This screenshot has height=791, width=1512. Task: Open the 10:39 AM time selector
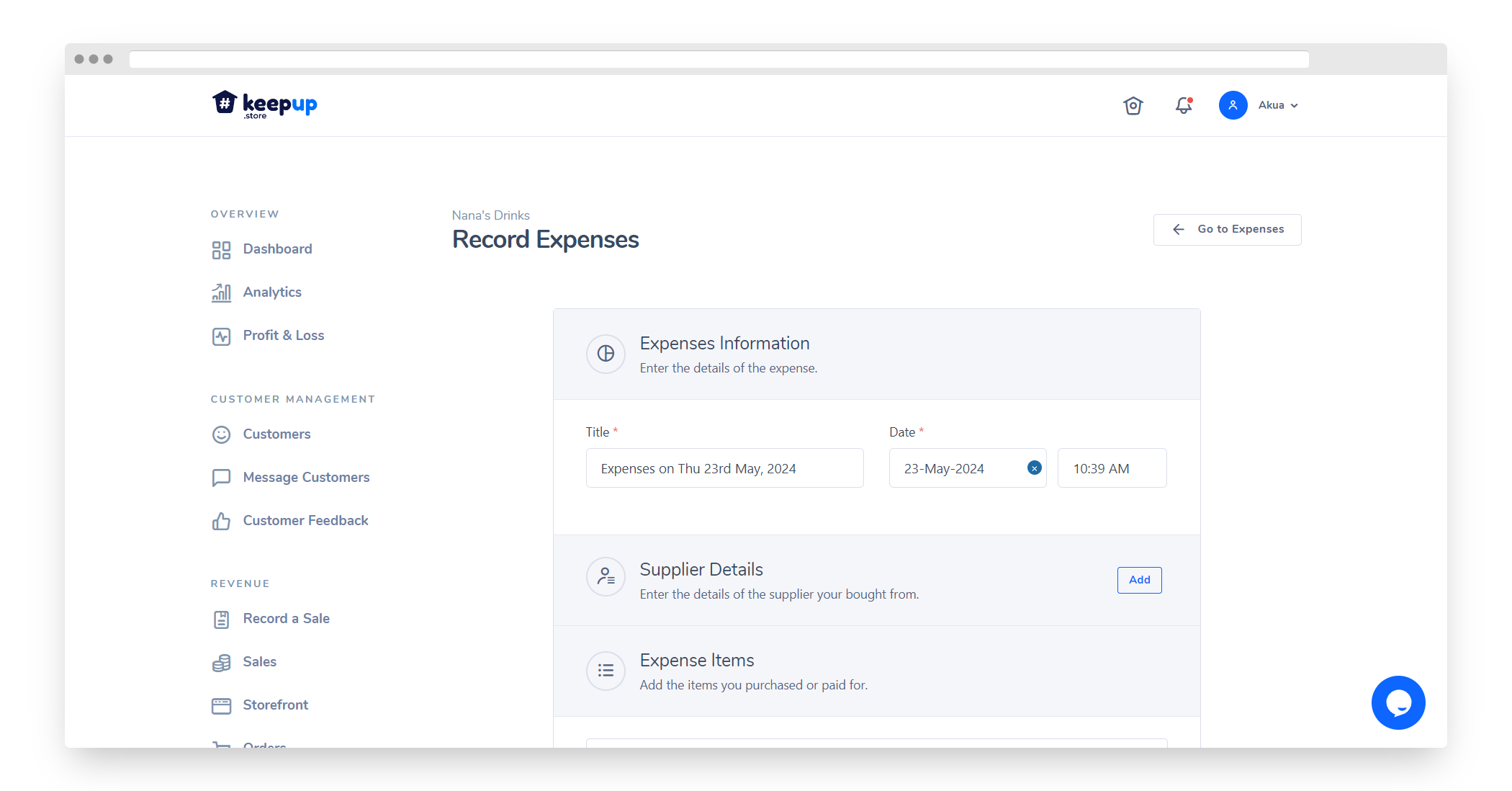[x=1111, y=468]
